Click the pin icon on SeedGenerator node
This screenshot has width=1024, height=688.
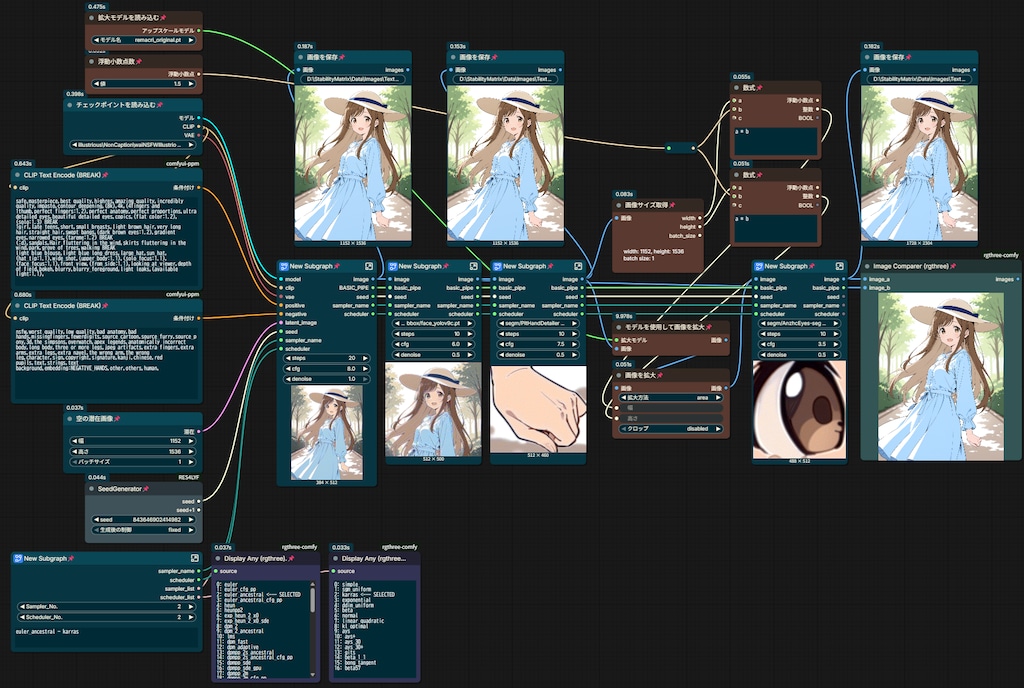pos(146,488)
